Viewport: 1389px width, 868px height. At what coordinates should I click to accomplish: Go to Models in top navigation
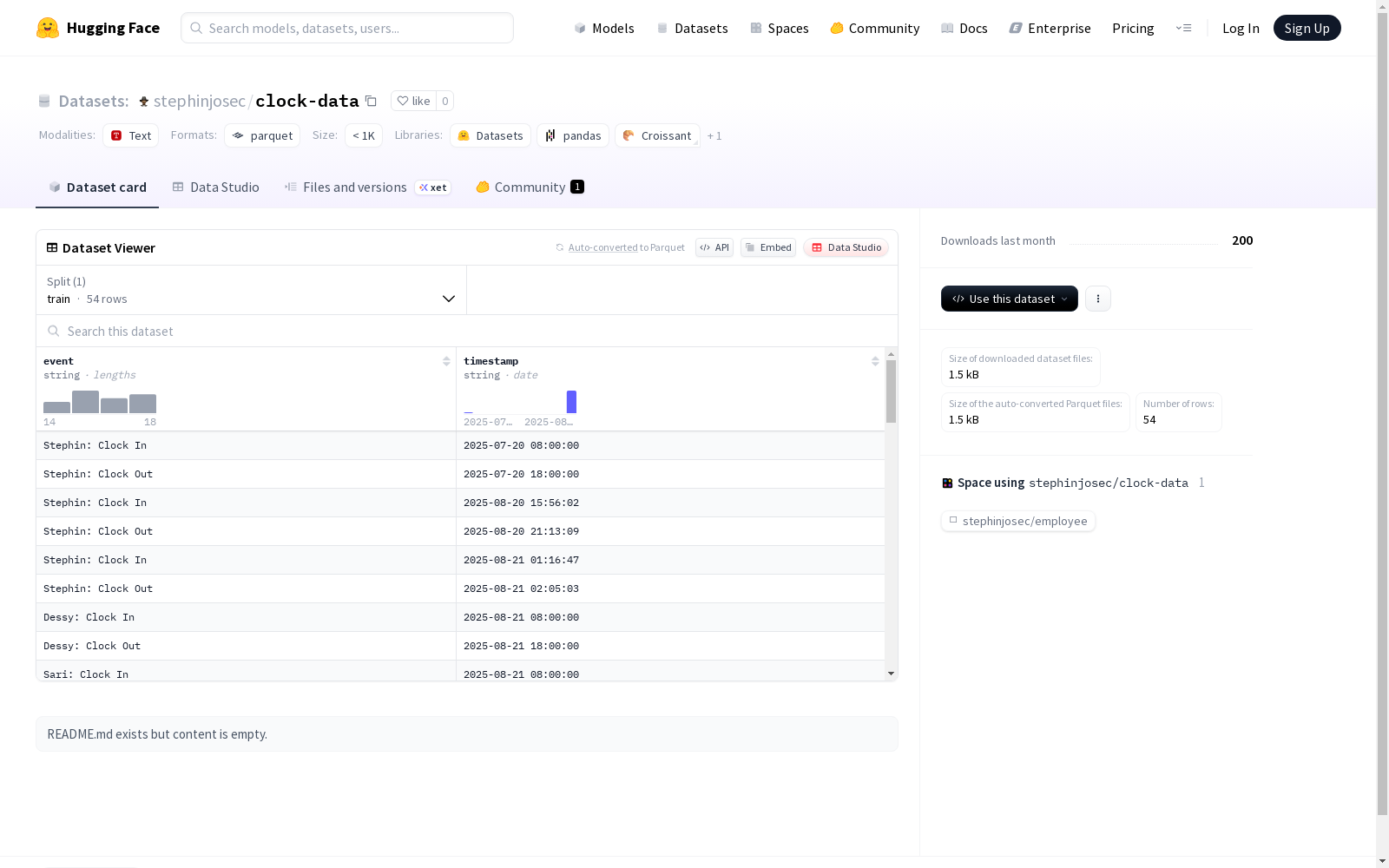coord(604,28)
